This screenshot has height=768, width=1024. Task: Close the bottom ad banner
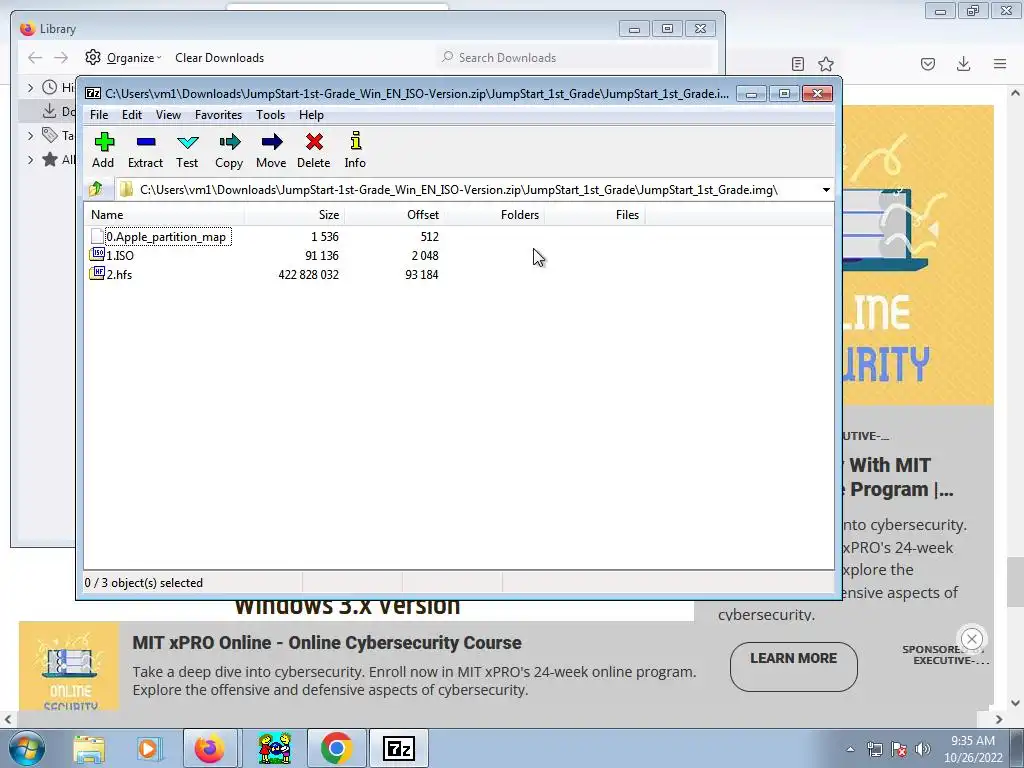972,639
